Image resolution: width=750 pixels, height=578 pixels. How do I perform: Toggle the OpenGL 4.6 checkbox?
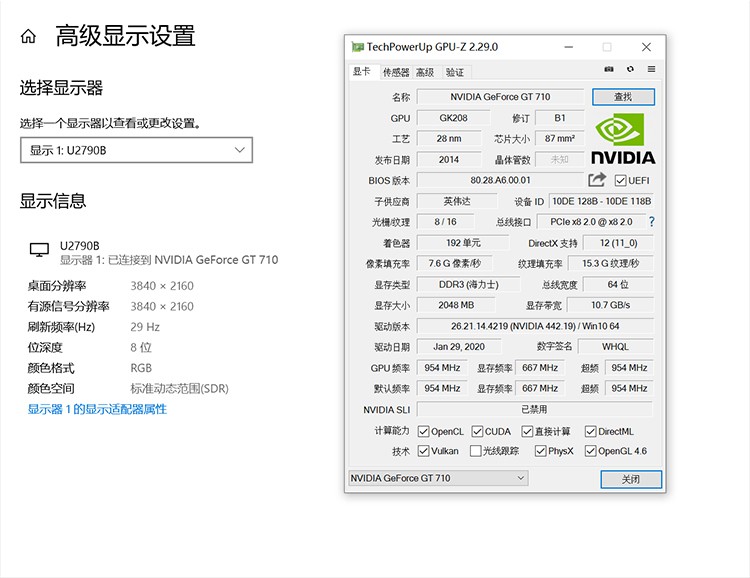click(591, 451)
